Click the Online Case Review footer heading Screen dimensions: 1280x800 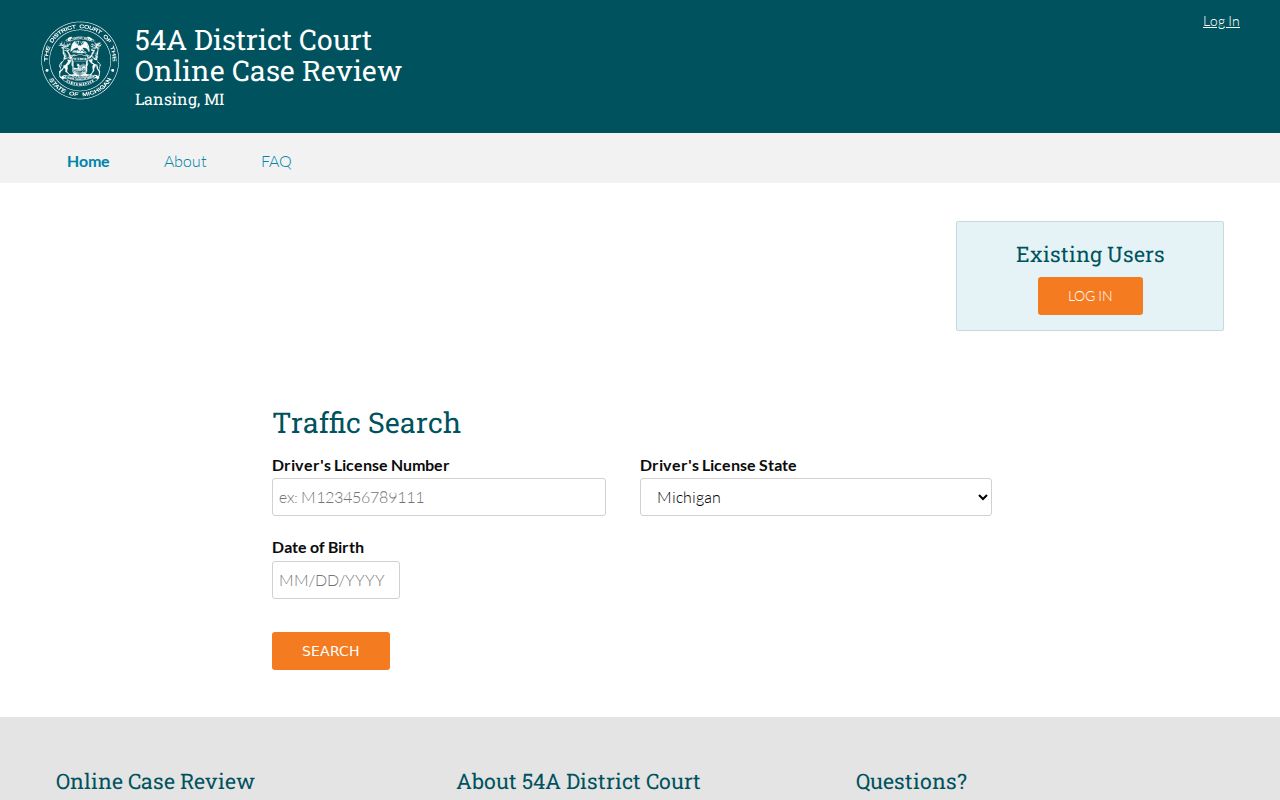155,781
